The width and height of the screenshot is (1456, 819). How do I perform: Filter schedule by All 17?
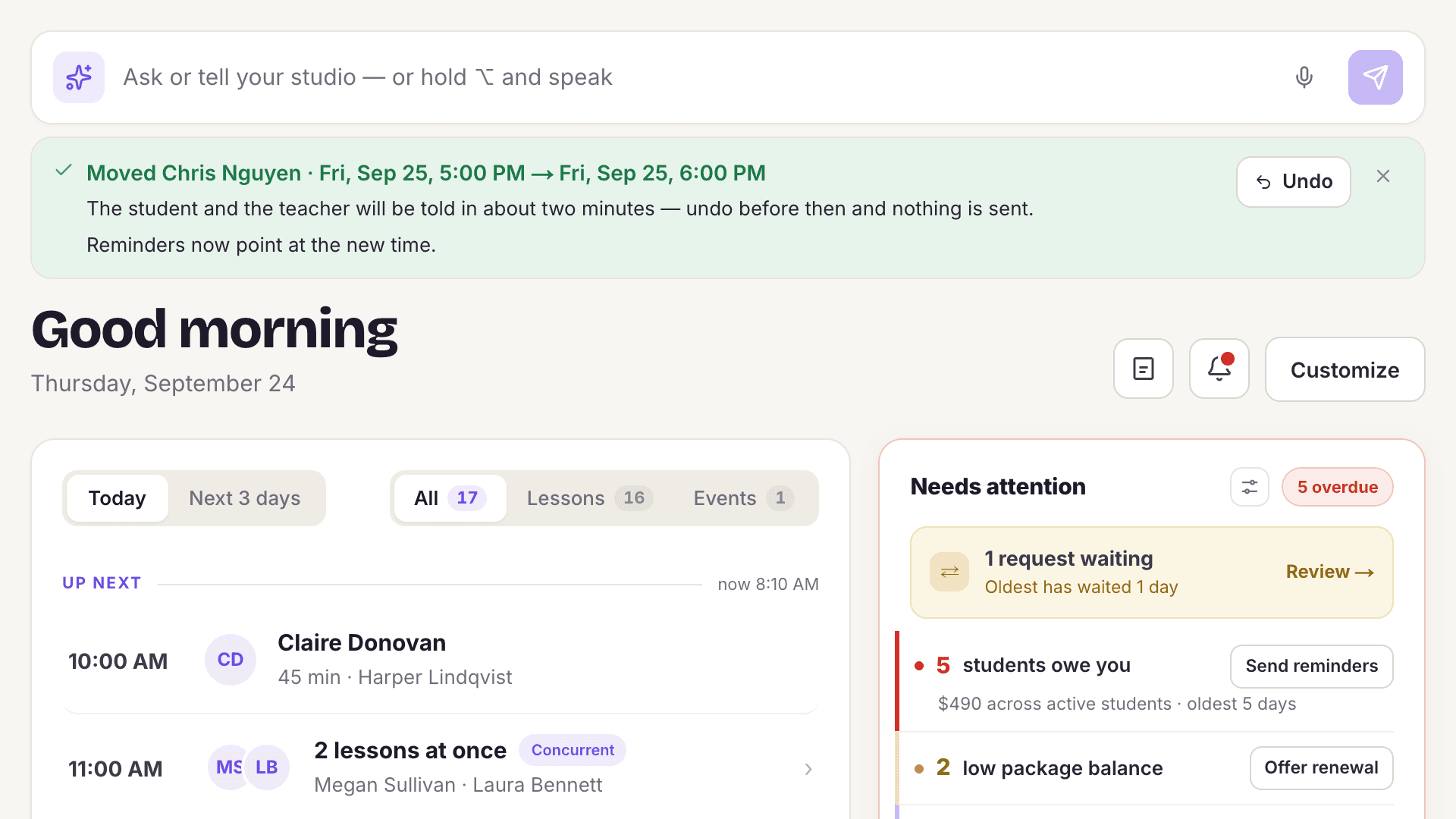[x=450, y=498]
